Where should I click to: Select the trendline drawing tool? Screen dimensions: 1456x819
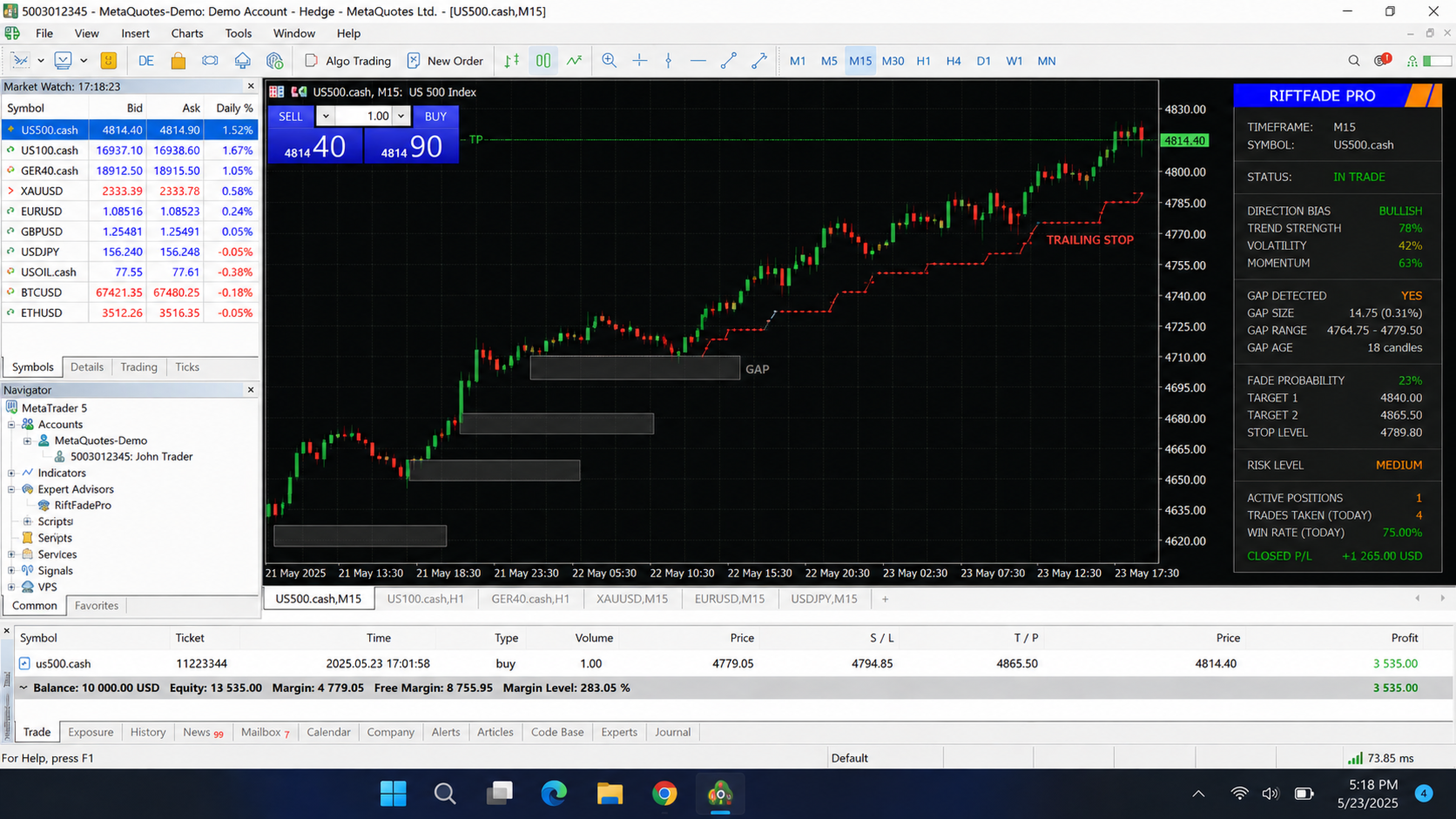729,61
